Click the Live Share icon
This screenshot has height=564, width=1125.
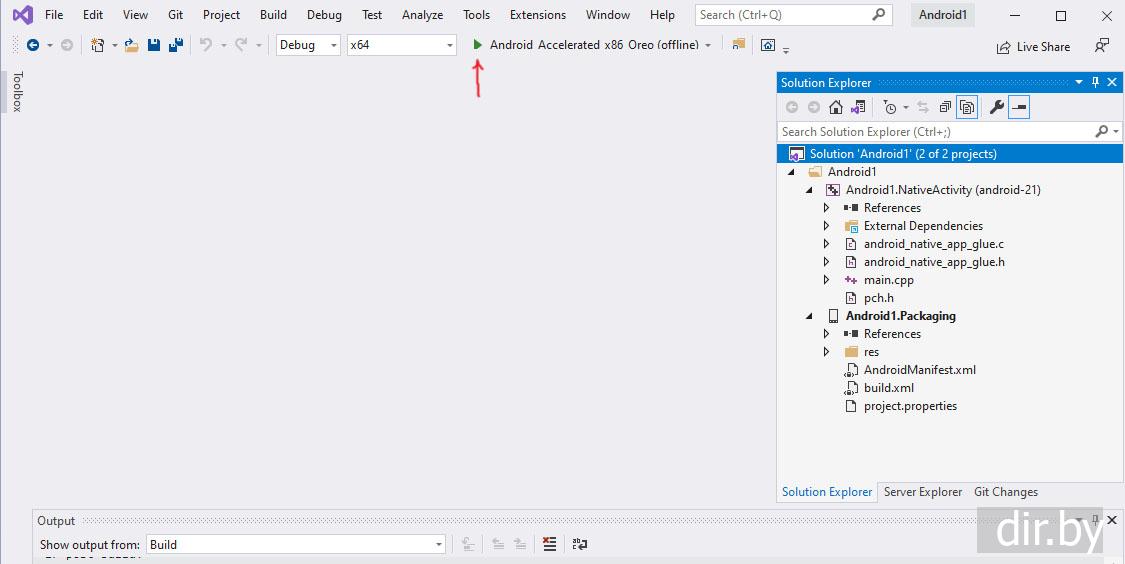pos(1003,47)
